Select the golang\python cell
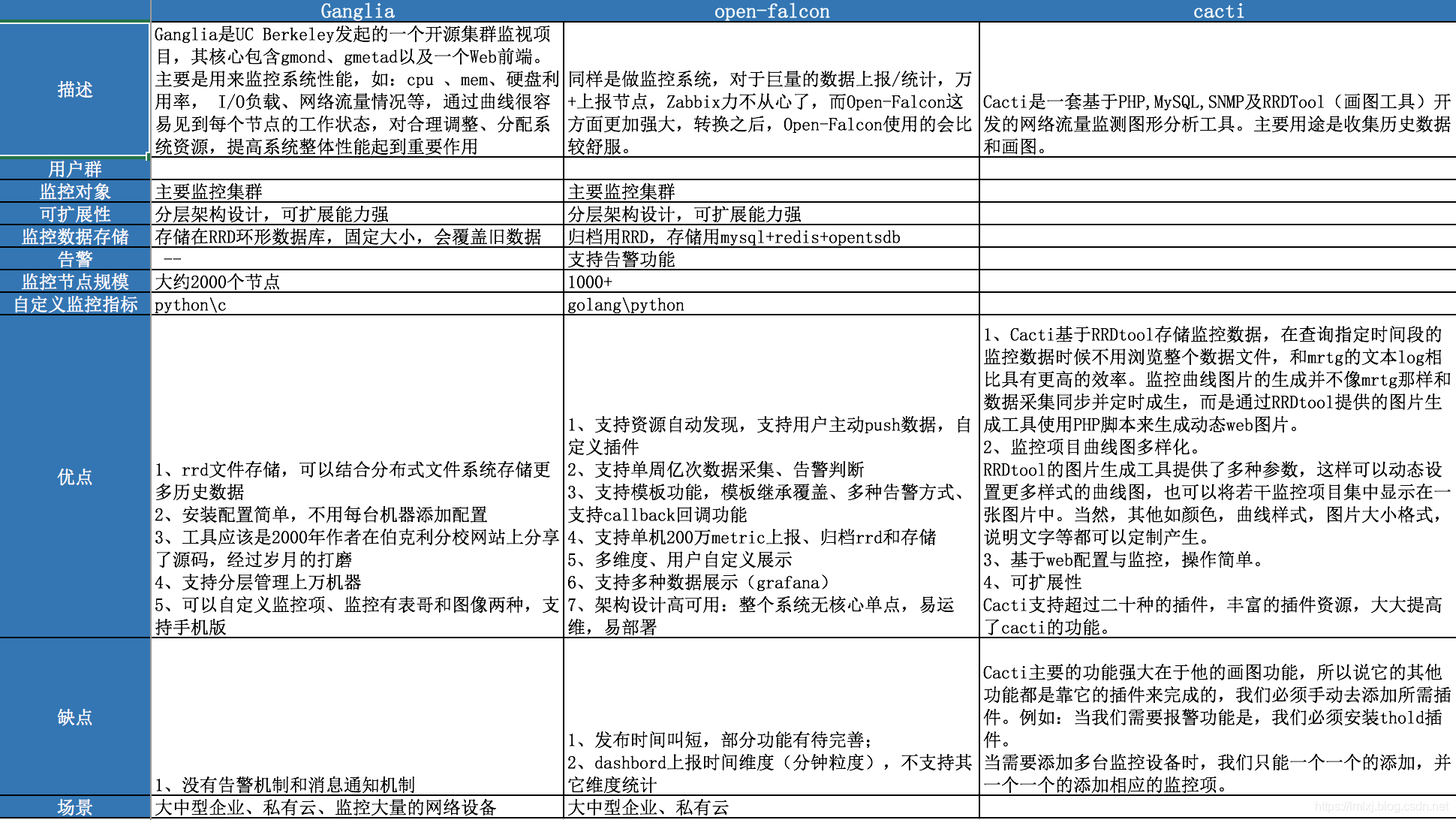This screenshot has width=1456, height=820. click(x=772, y=304)
